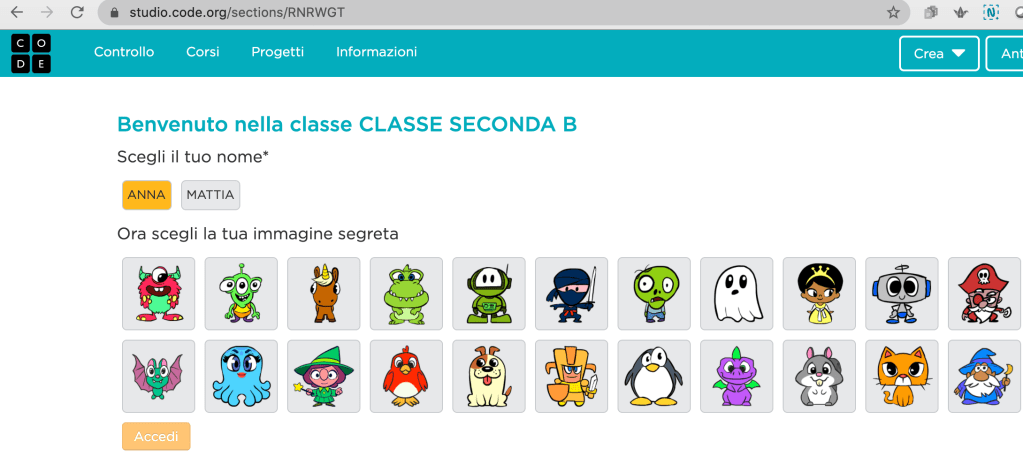Open the Crea dropdown menu

pyautogui.click(x=939, y=54)
